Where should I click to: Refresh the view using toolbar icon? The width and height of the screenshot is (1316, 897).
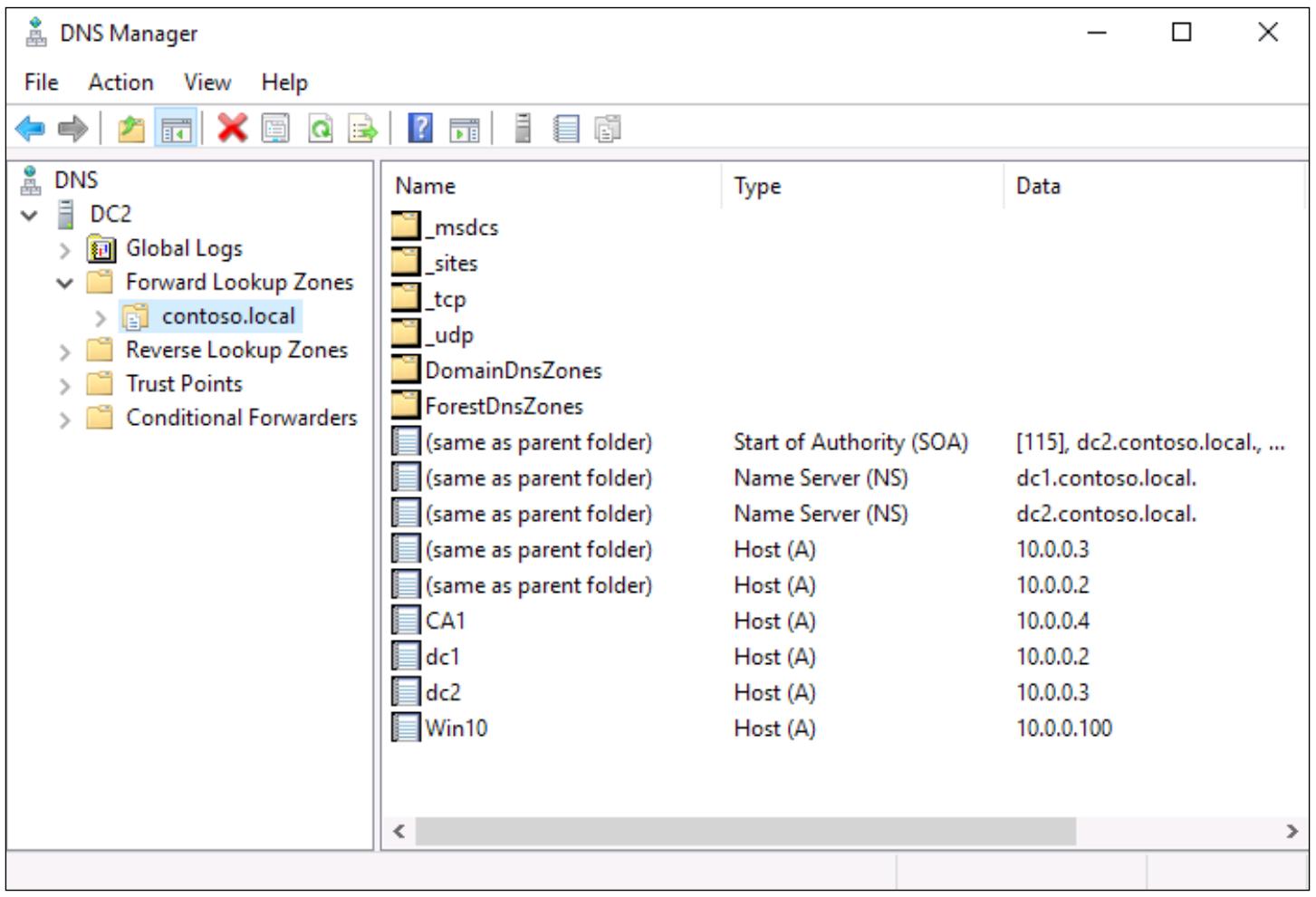(x=320, y=129)
